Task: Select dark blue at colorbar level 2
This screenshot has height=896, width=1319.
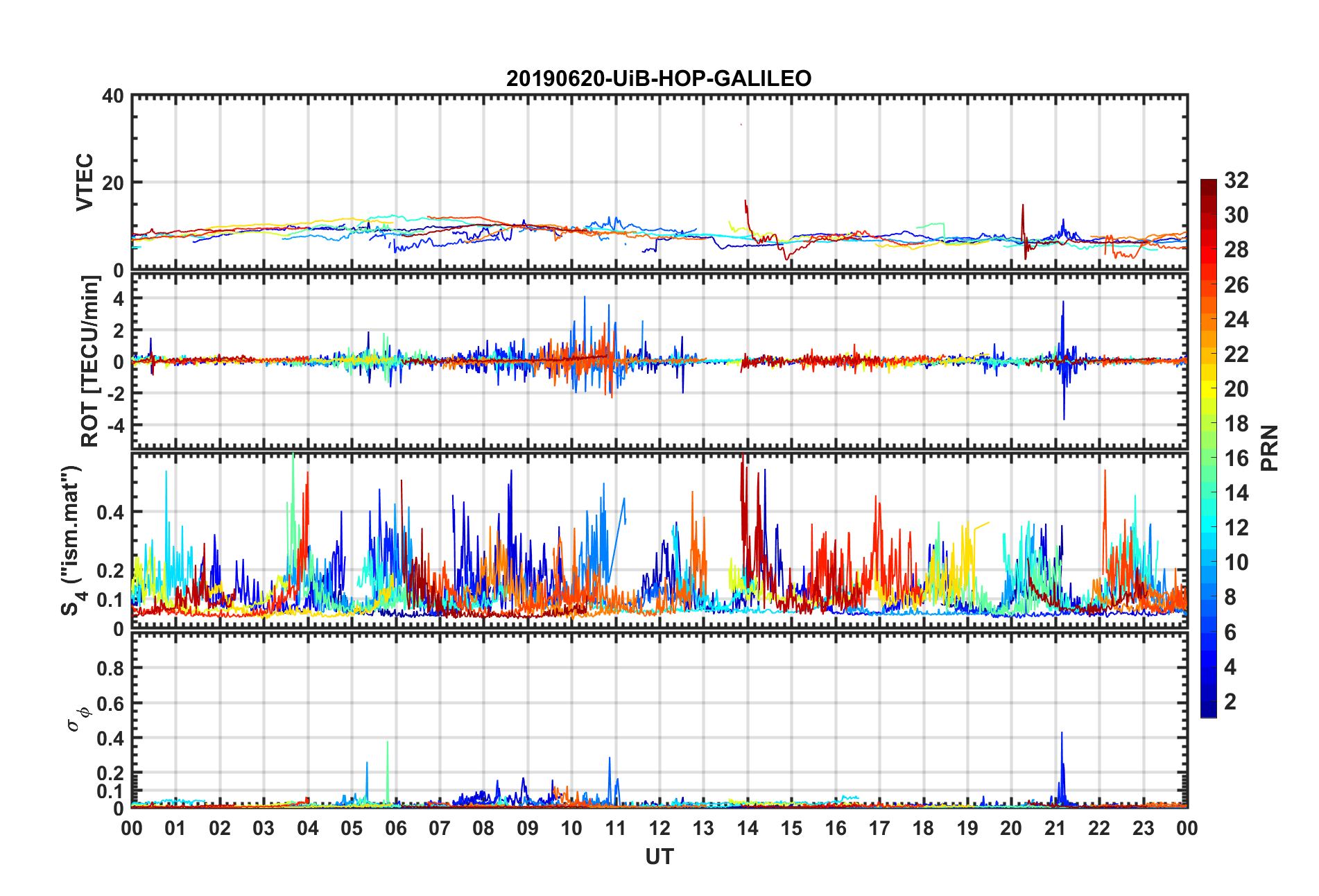Action: click(x=1208, y=702)
